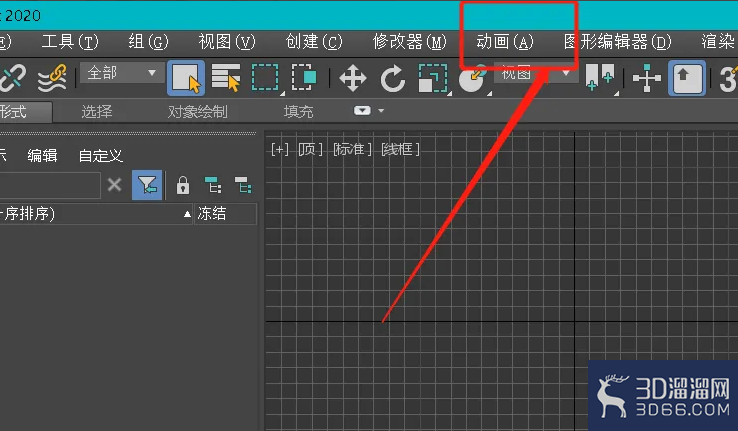Image resolution: width=738 pixels, height=431 pixels.
Task: Open the 视图(V) menu
Action: point(227,42)
